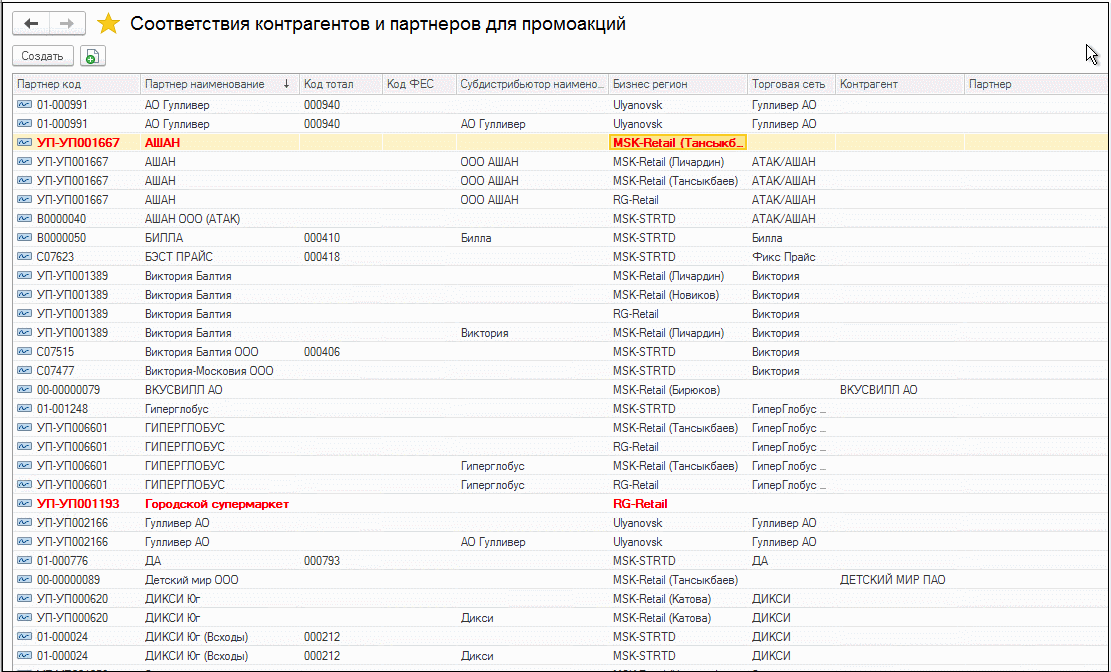This screenshot has height=672, width=1111.
Task: Click the create-by-copy icon next to Создать
Action: pyautogui.click(x=92, y=57)
